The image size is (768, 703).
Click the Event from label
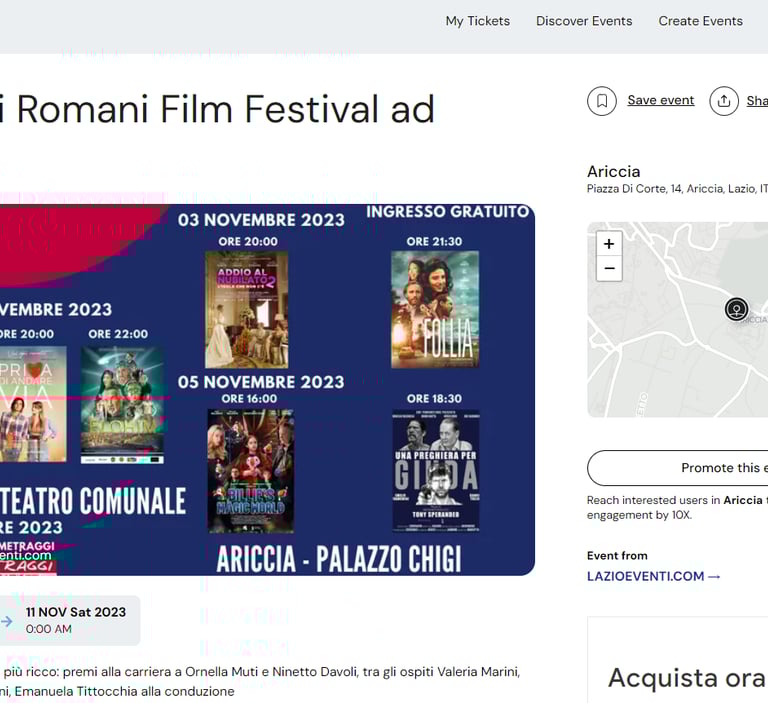tap(617, 556)
